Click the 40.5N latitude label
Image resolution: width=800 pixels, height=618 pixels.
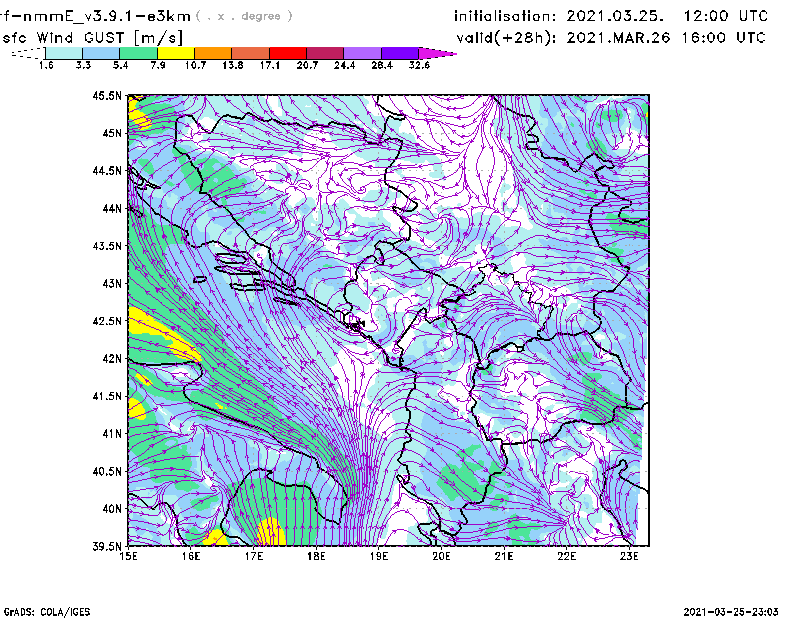coord(108,472)
